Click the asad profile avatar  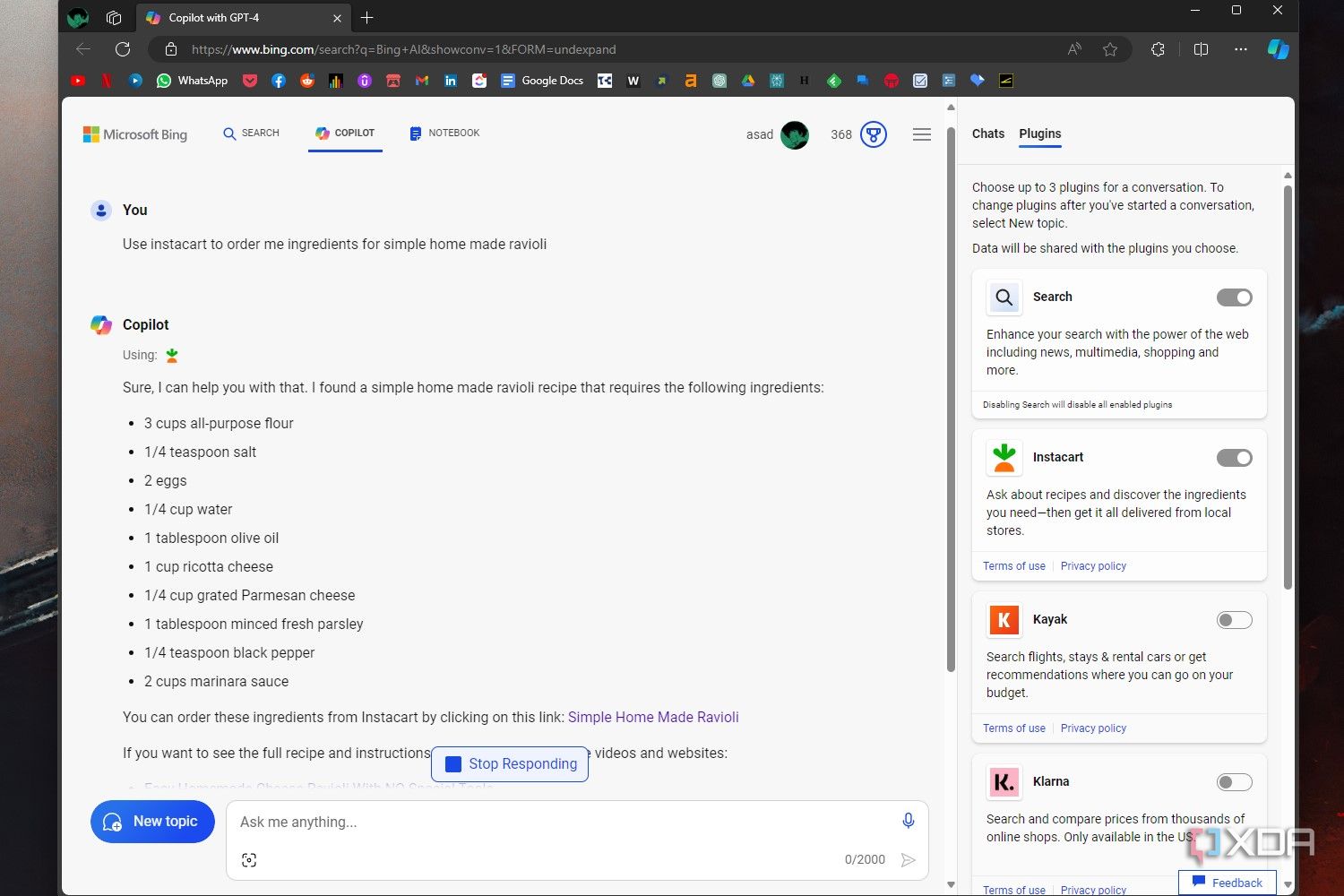[x=795, y=134]
